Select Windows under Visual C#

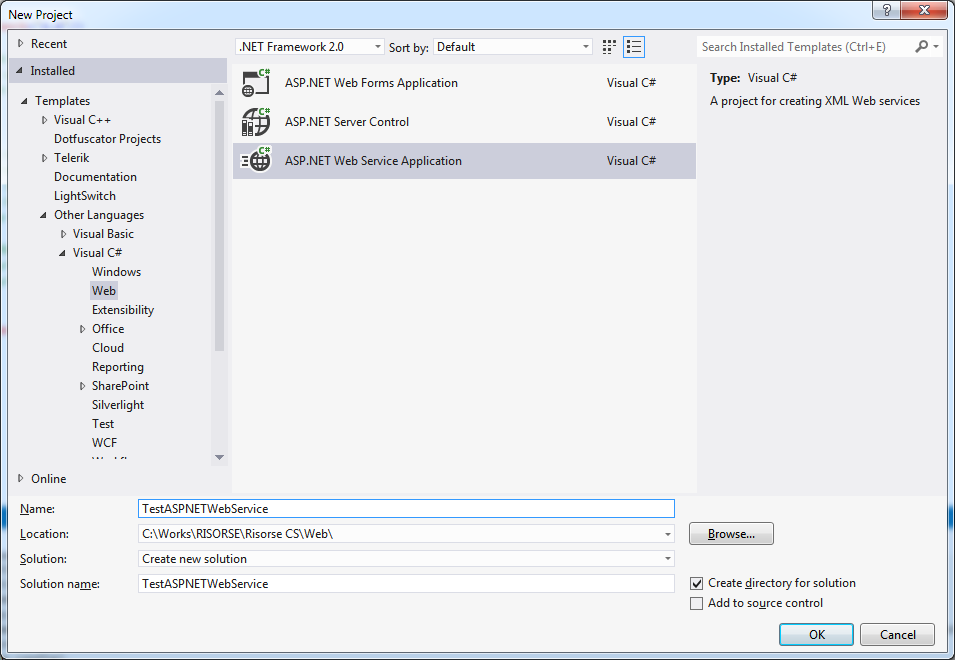click(116, 272)
